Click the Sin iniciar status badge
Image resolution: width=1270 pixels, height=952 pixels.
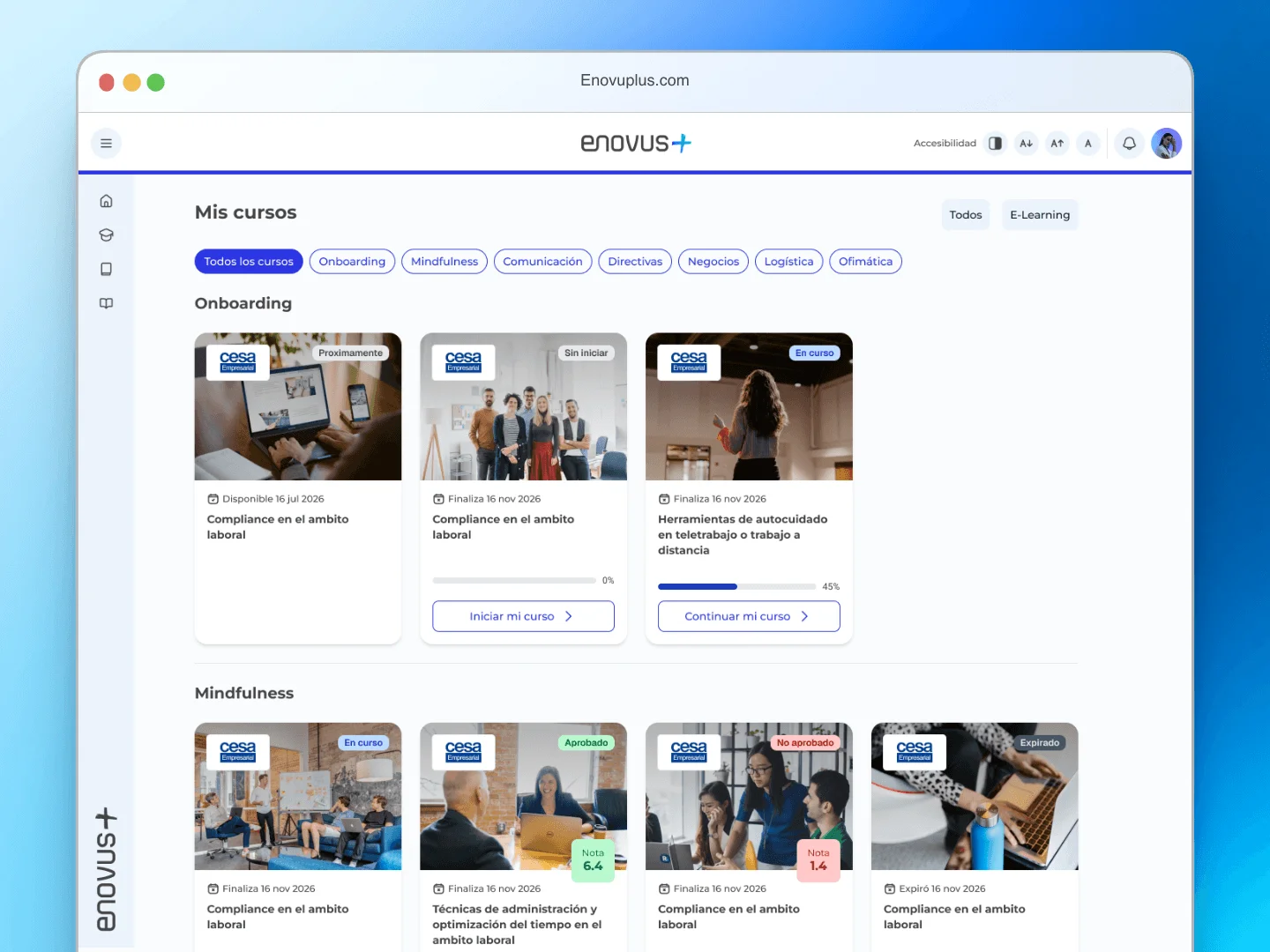586,353
